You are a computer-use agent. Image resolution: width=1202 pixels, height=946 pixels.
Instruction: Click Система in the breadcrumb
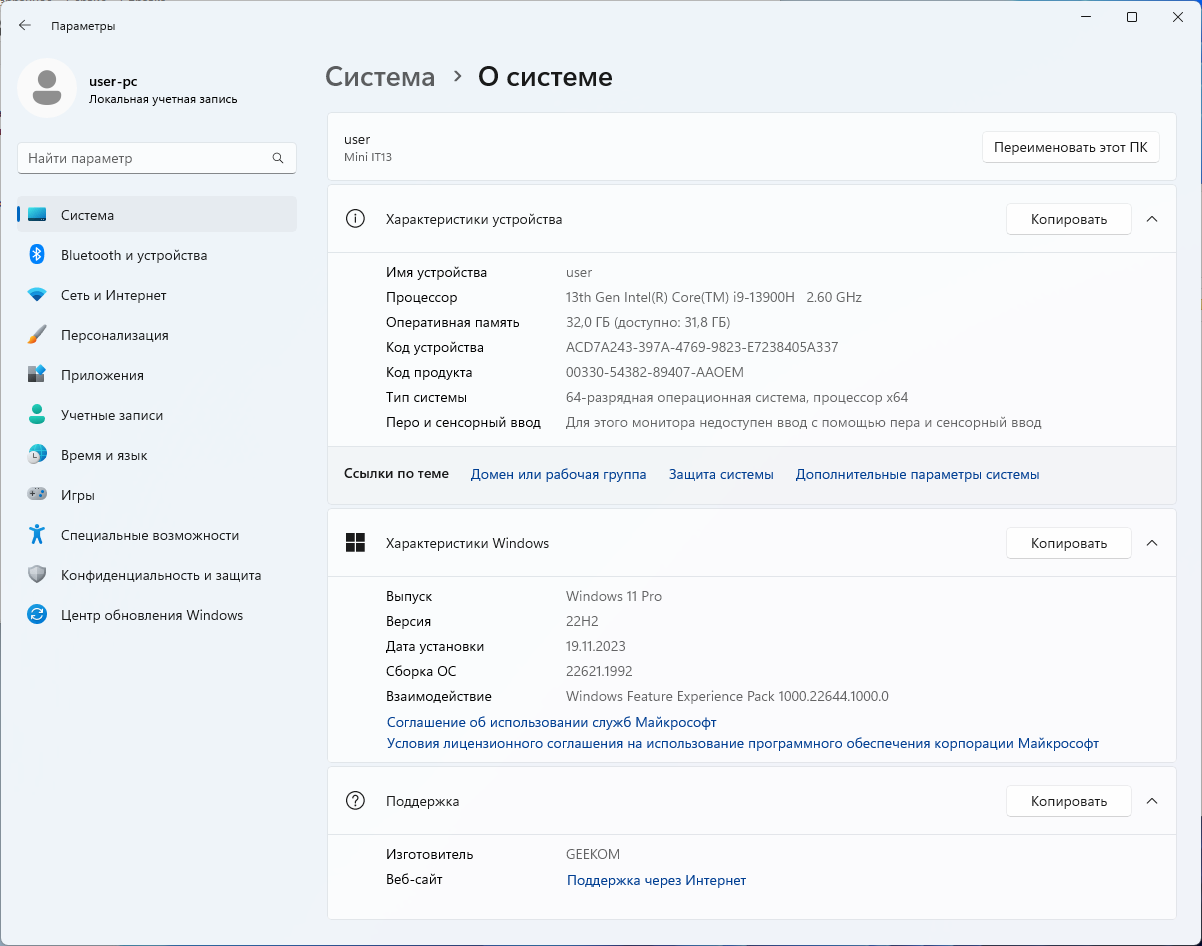tap(380, 77)
